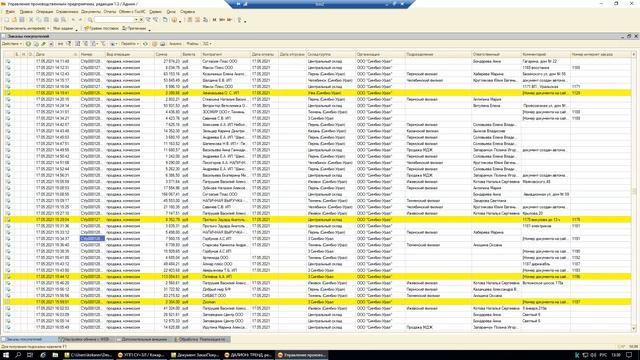Click the Open file toolbar icon
Viewport: 640px width, 360px height.
(x=14, y=20)
